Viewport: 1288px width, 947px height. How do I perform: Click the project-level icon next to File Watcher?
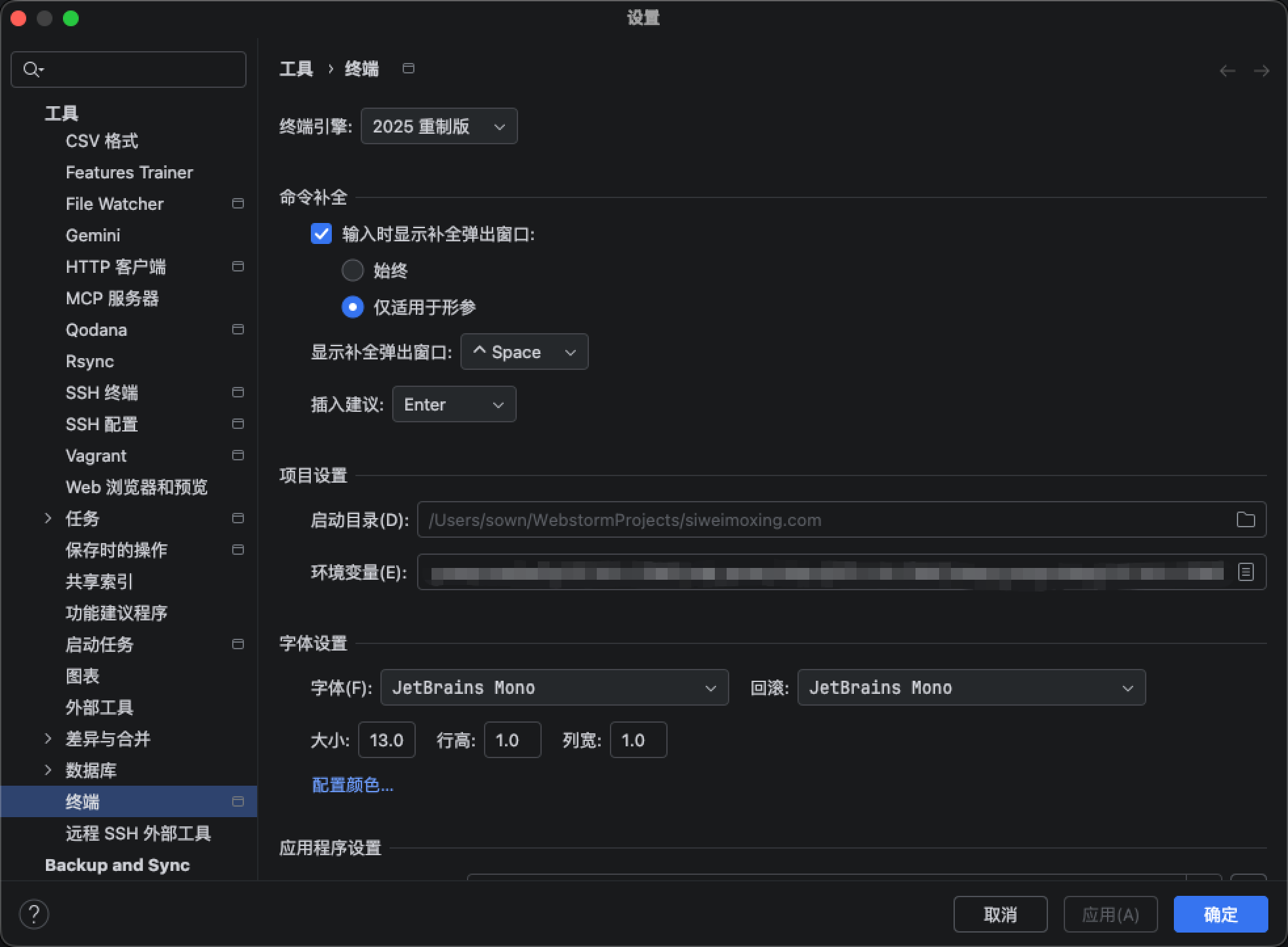(238, 204)
